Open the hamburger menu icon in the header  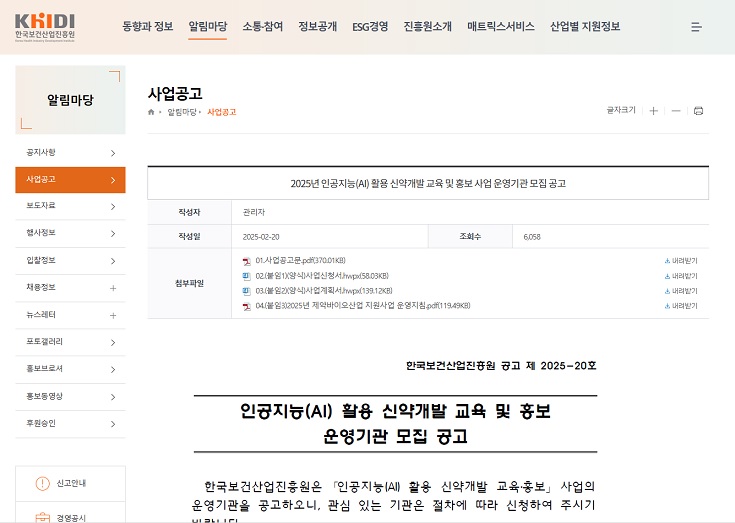tap(696, 27)
